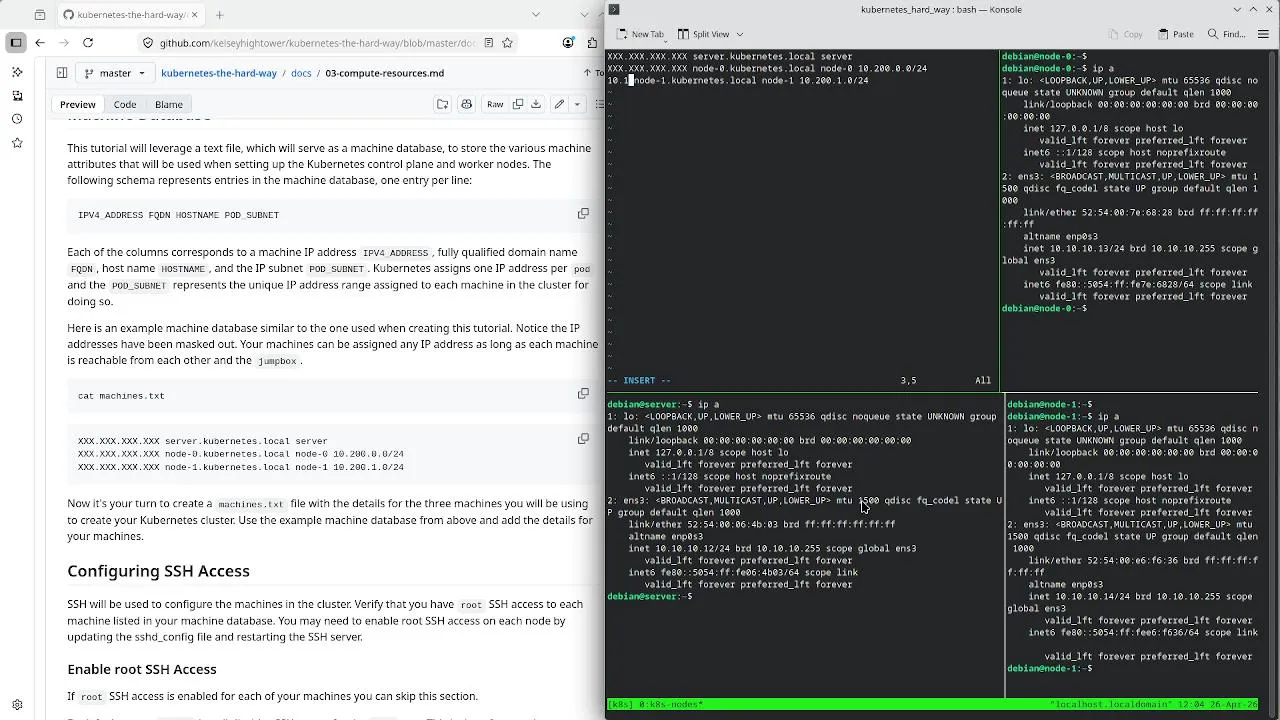Viewport: 1280px width, 720px height.
Task: Copy the example machine database block
Action: coord(583,439)
